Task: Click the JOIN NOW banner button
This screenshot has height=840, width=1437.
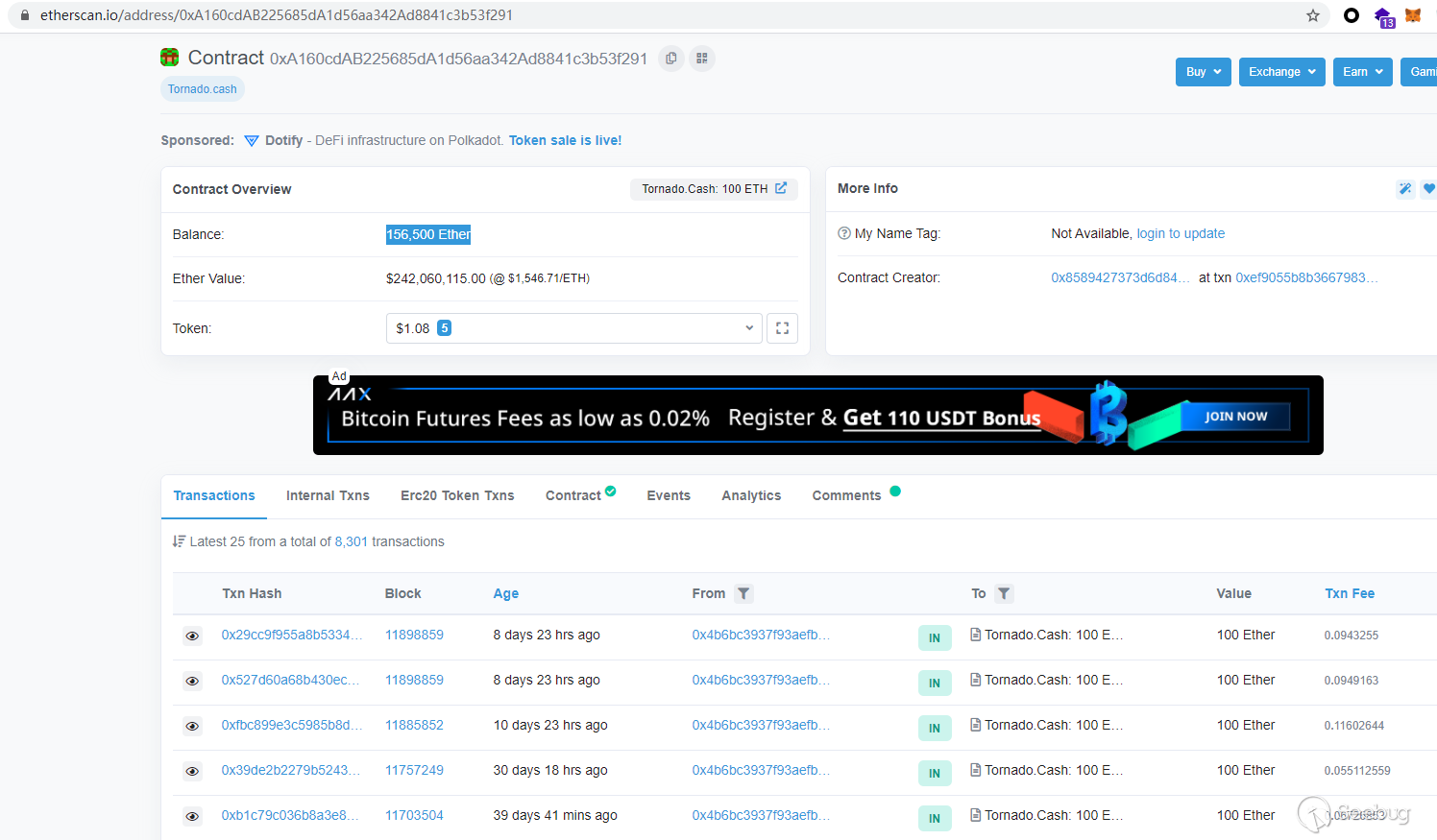Action: coord(1235,417)
